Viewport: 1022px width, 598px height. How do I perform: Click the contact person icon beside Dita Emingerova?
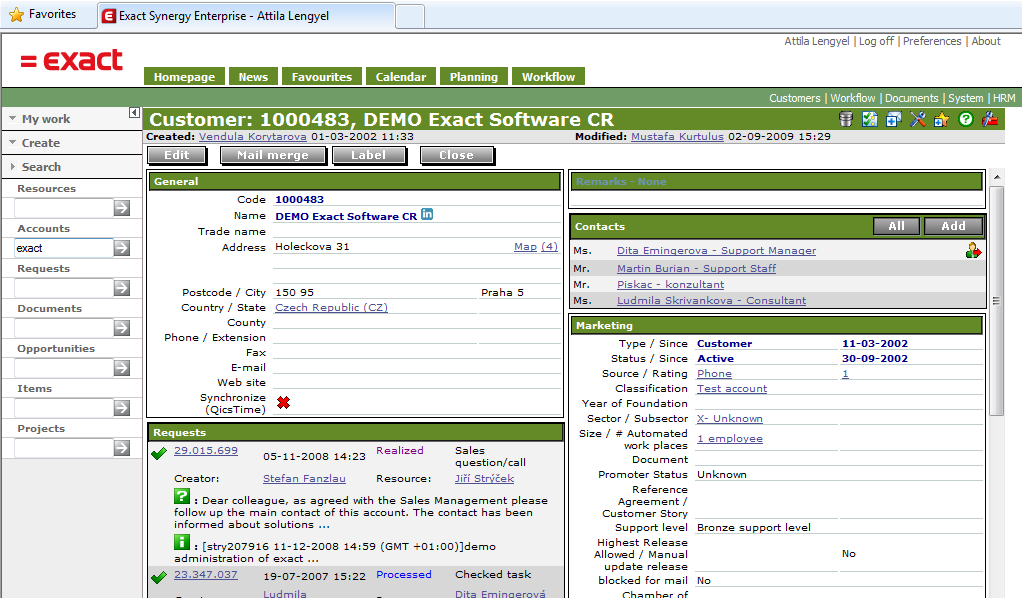[x=973, y=250]
